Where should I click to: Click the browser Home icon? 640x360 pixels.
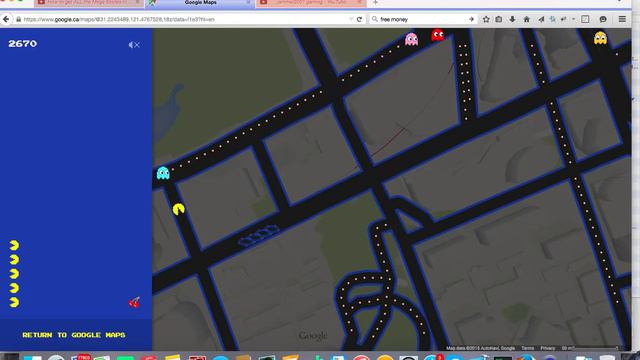527,19
